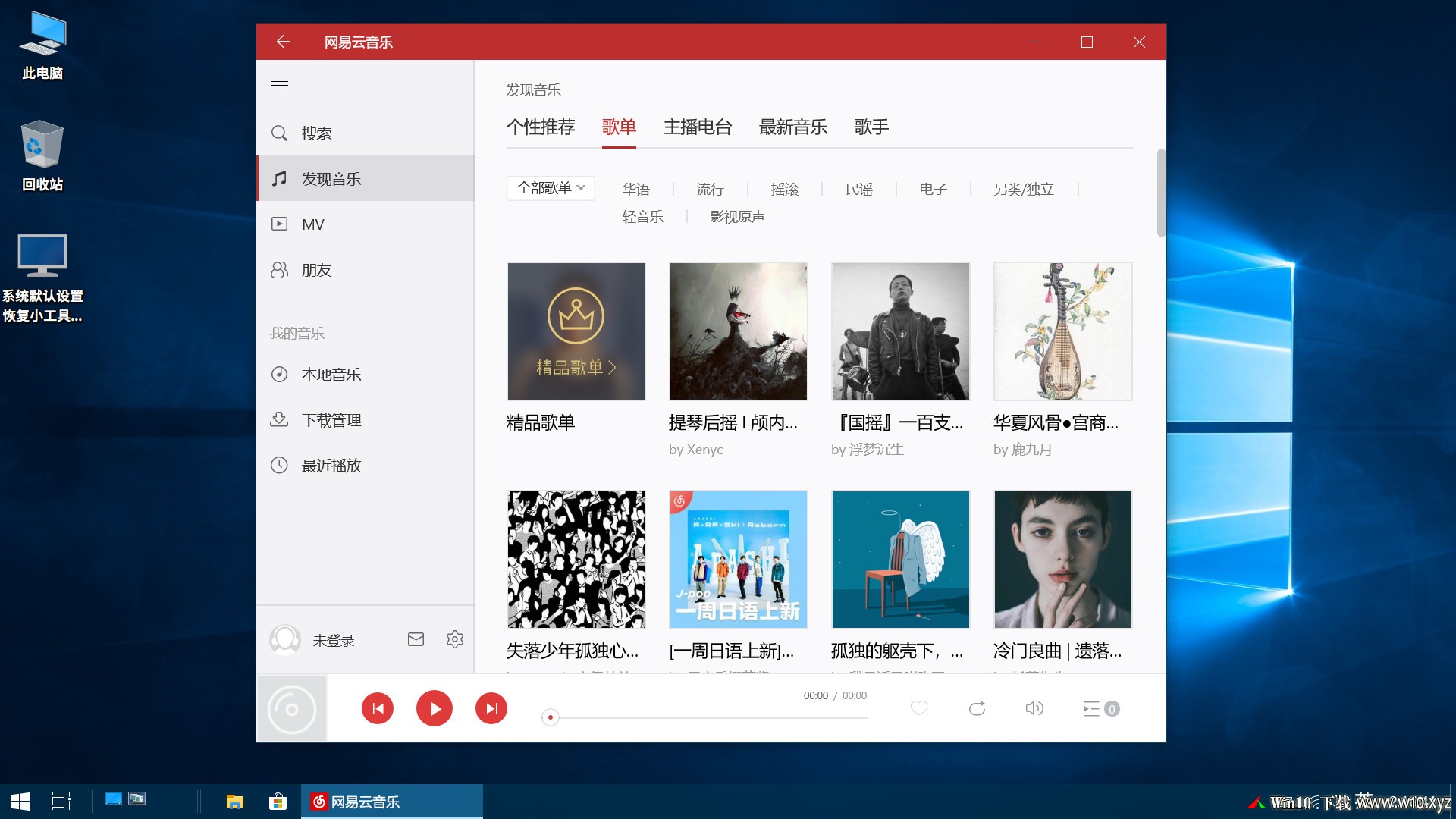Image resolution: width=1456 pixels, height=819 pixels.
Task: Click playlist author 鹿九月
Action: click(1032, 450)
